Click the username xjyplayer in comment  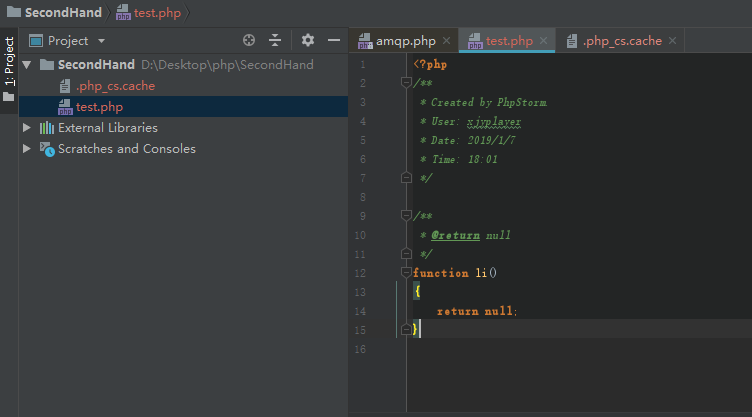(494, 122)
